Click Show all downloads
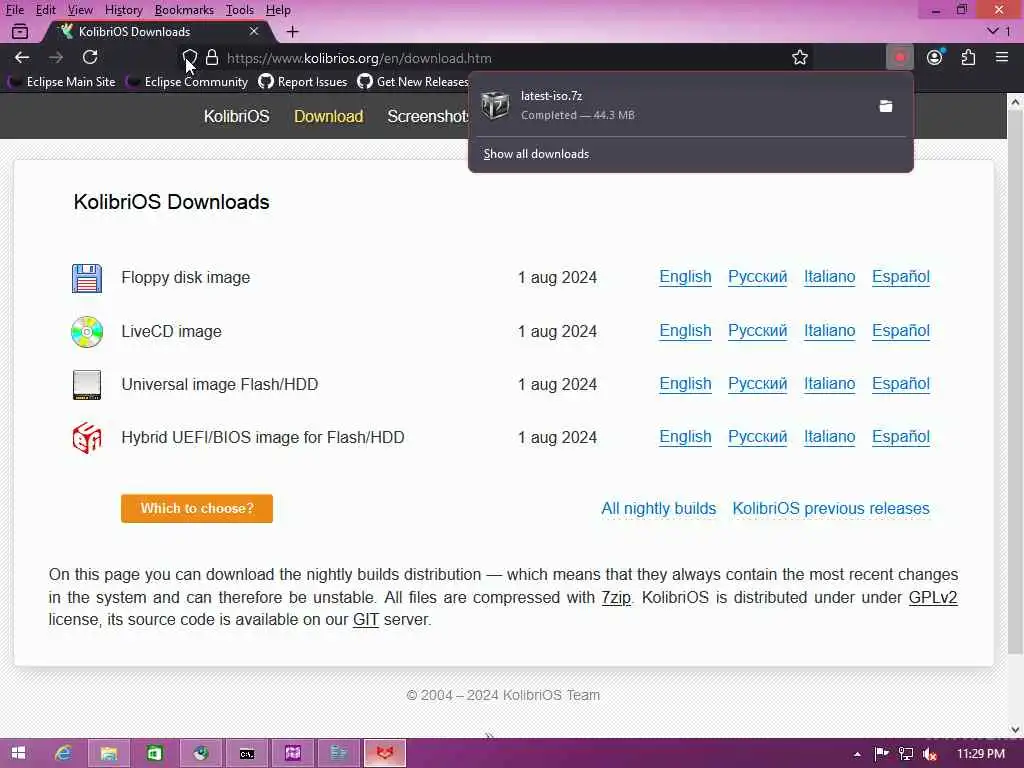Image resolution: width=1024 pixels, height=768 pixels. click(x=536, y=154)
